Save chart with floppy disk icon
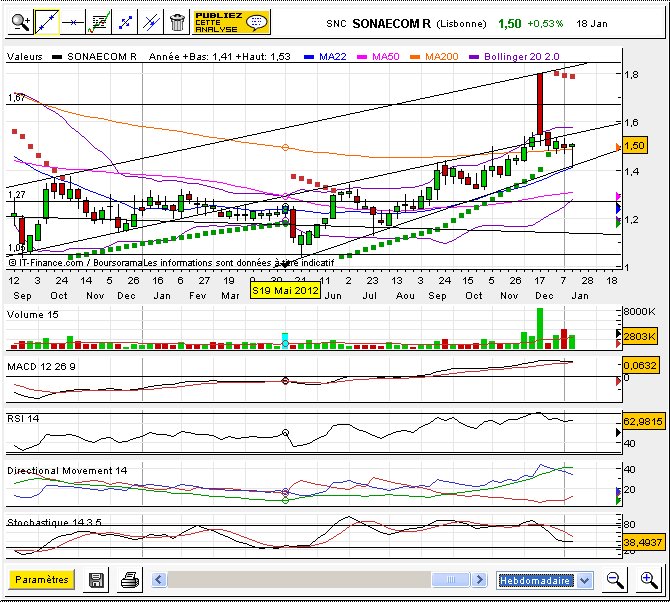670x602 pixels. point(96,580)
